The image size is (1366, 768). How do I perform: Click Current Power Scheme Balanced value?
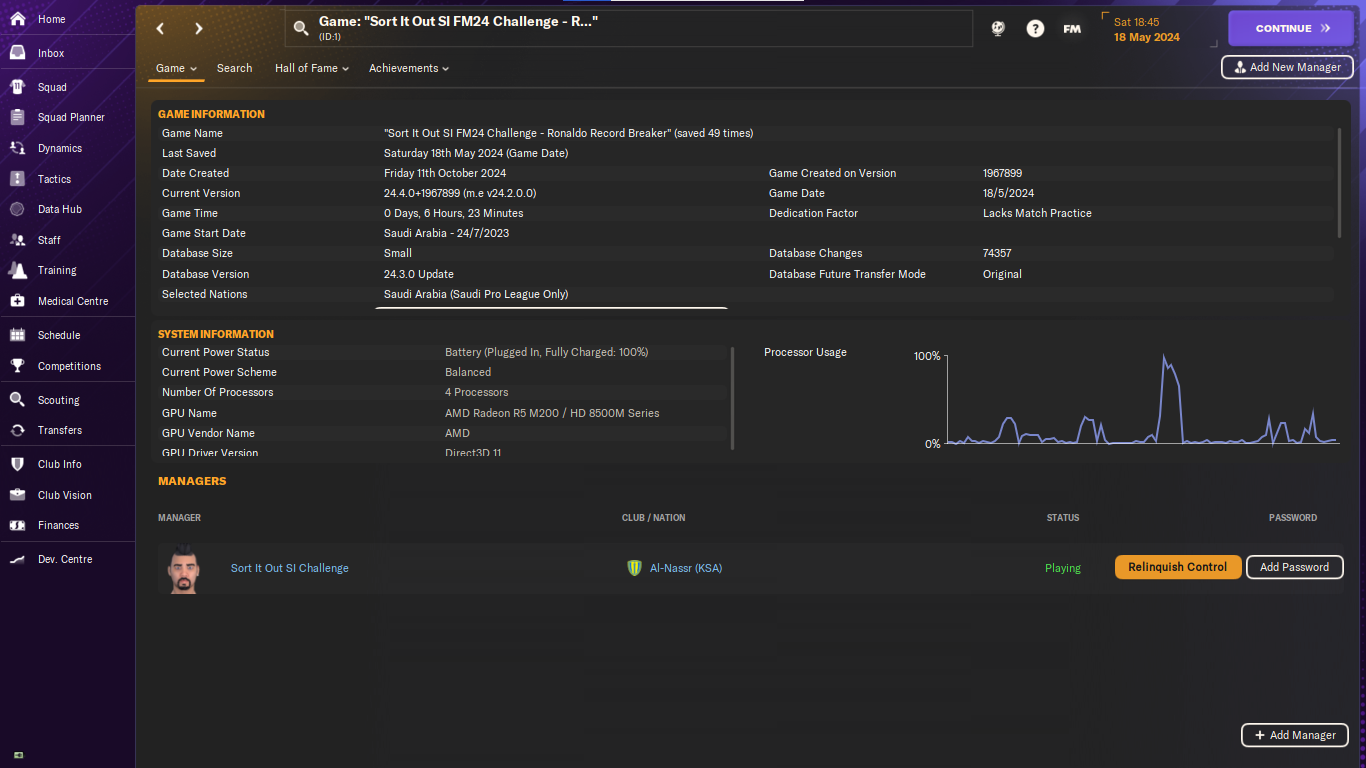click(x=468, y=372)
